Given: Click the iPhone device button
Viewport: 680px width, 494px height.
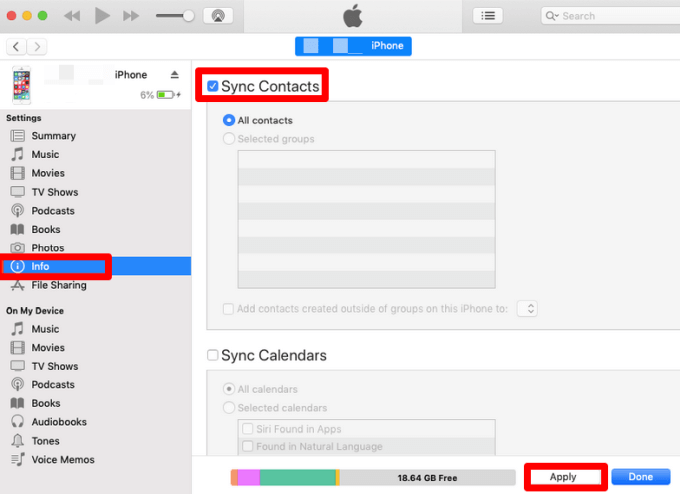Looking at the screenshot, I should (x=353, y=46).
